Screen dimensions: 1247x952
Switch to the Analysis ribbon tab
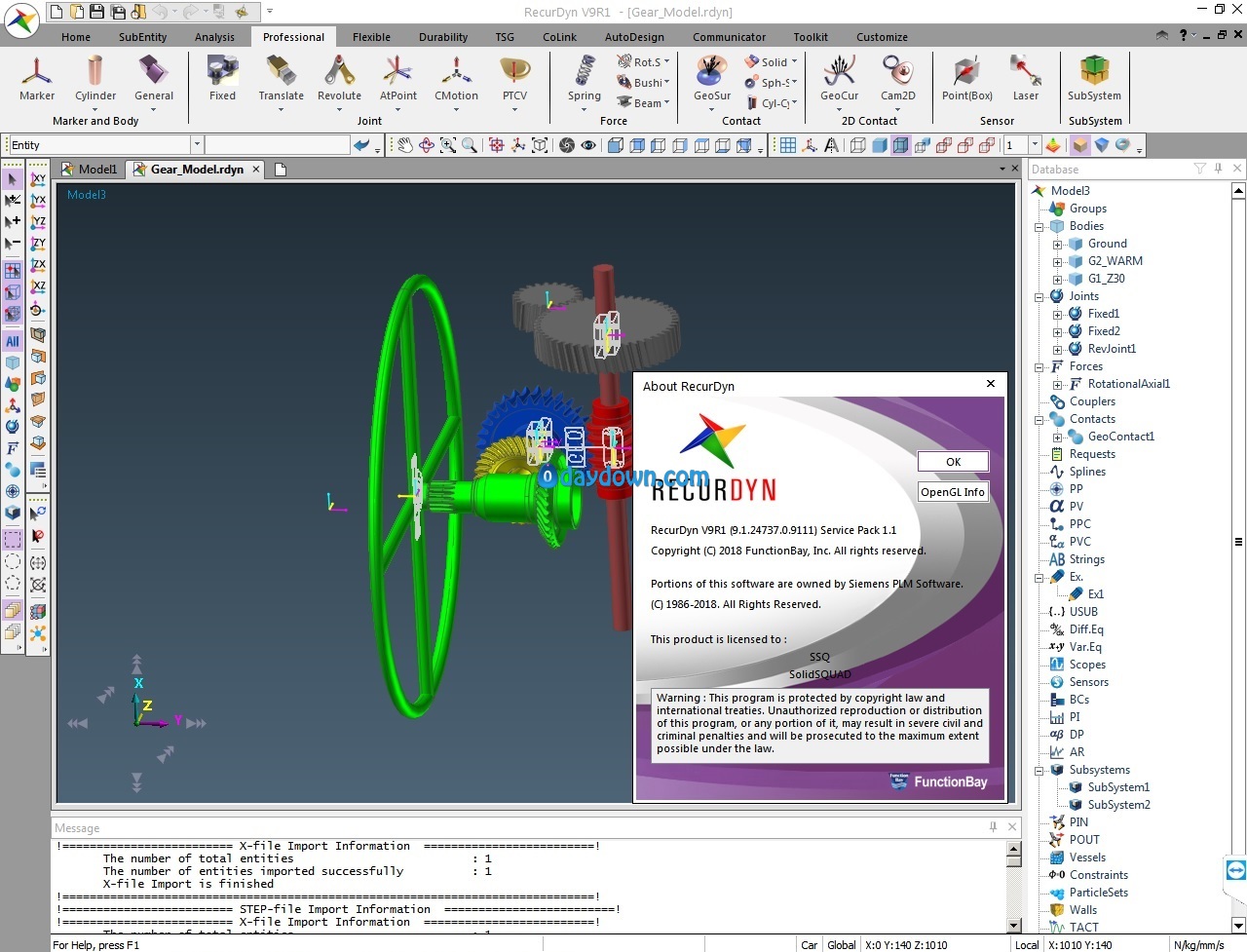[214, 37]
